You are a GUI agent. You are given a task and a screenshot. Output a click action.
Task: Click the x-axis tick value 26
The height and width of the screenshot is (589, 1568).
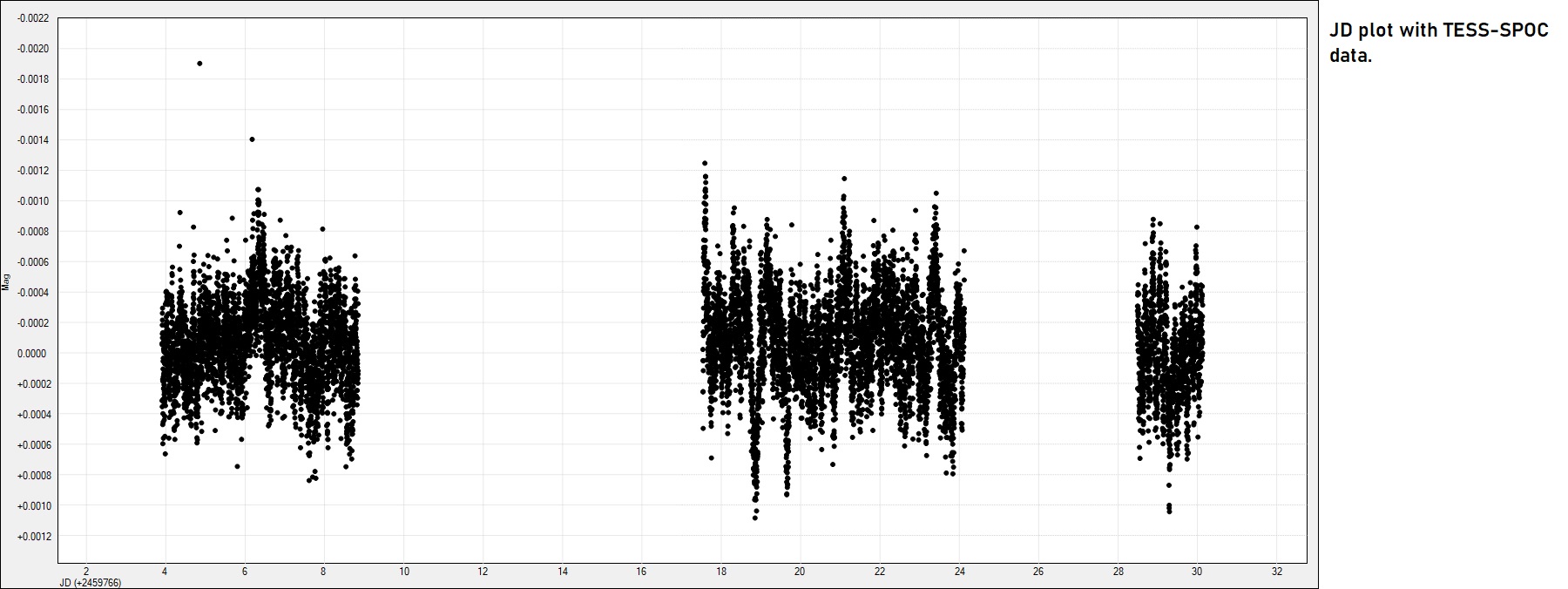(x=1038, y=572)
